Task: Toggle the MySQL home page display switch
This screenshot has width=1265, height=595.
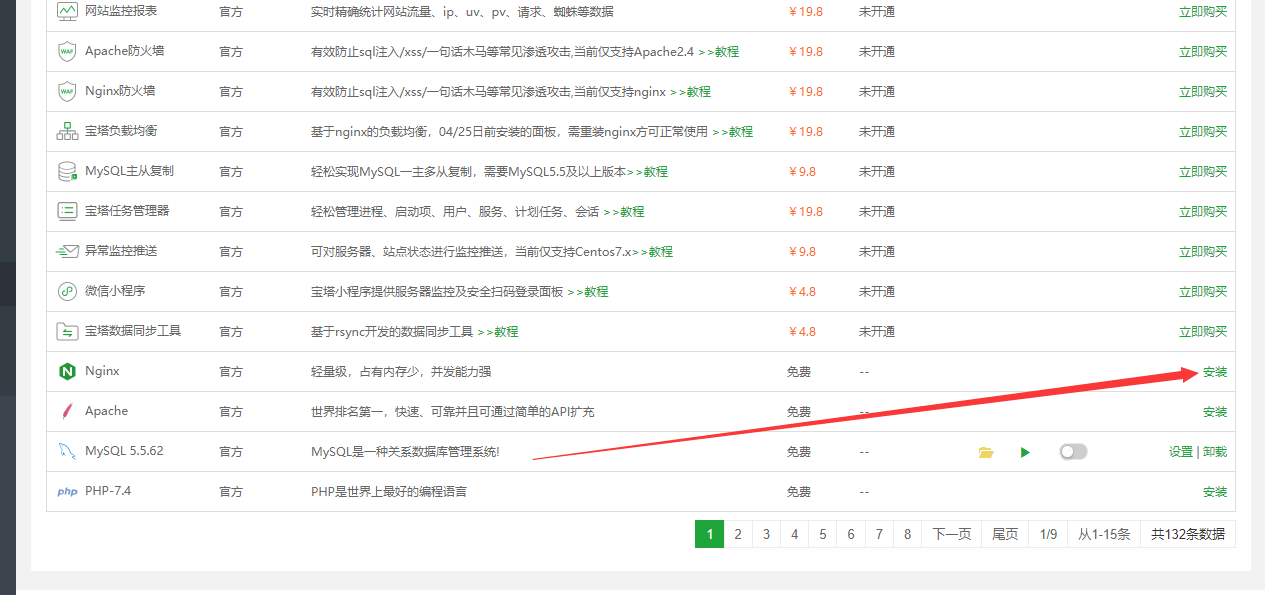Action: tap(1073, 452)
